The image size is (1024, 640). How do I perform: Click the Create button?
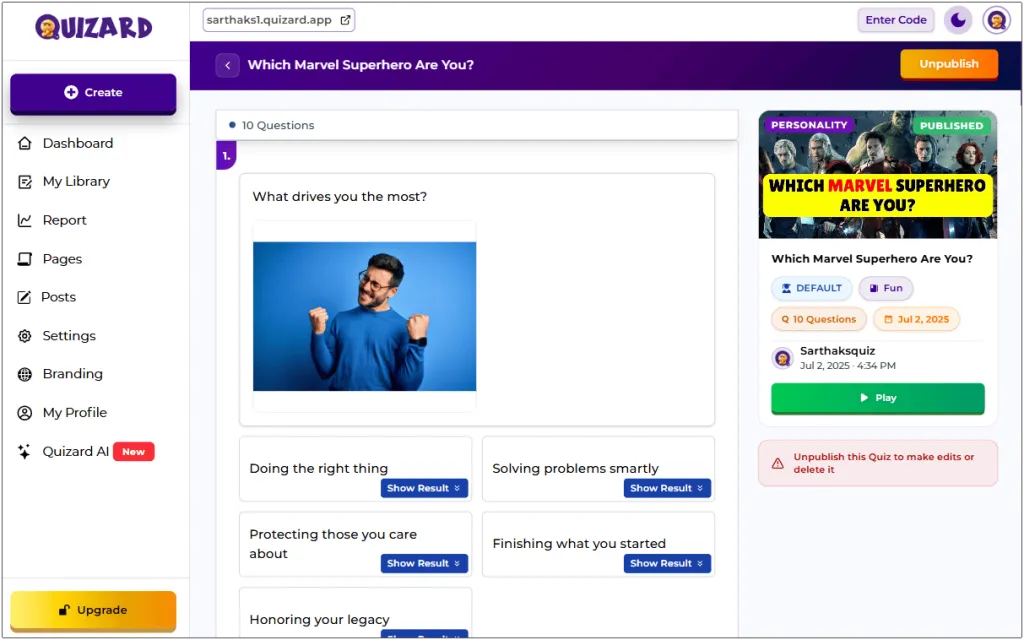93,93
